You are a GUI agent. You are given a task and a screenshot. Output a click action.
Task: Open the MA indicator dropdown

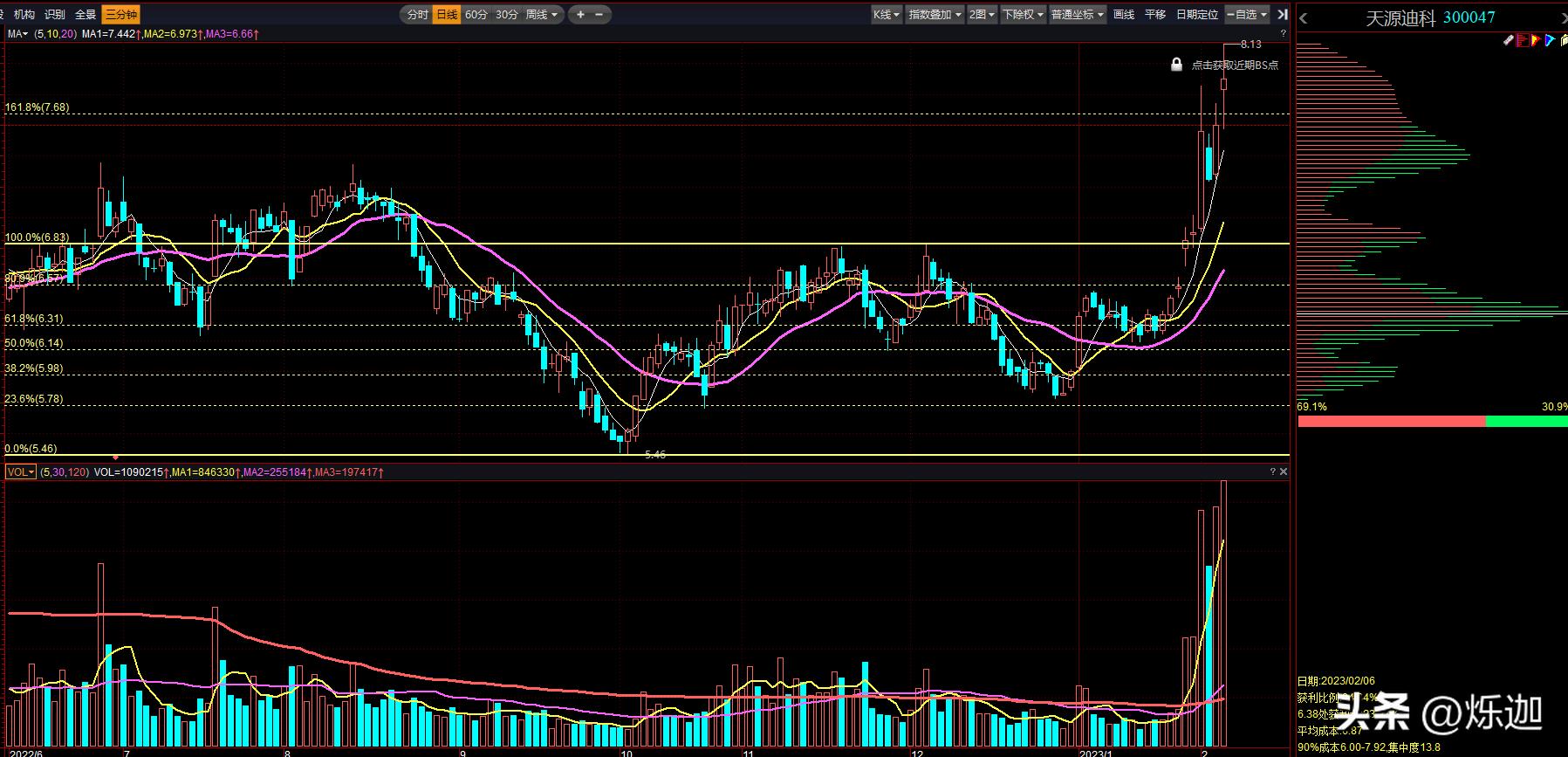[x=18, y=33]
